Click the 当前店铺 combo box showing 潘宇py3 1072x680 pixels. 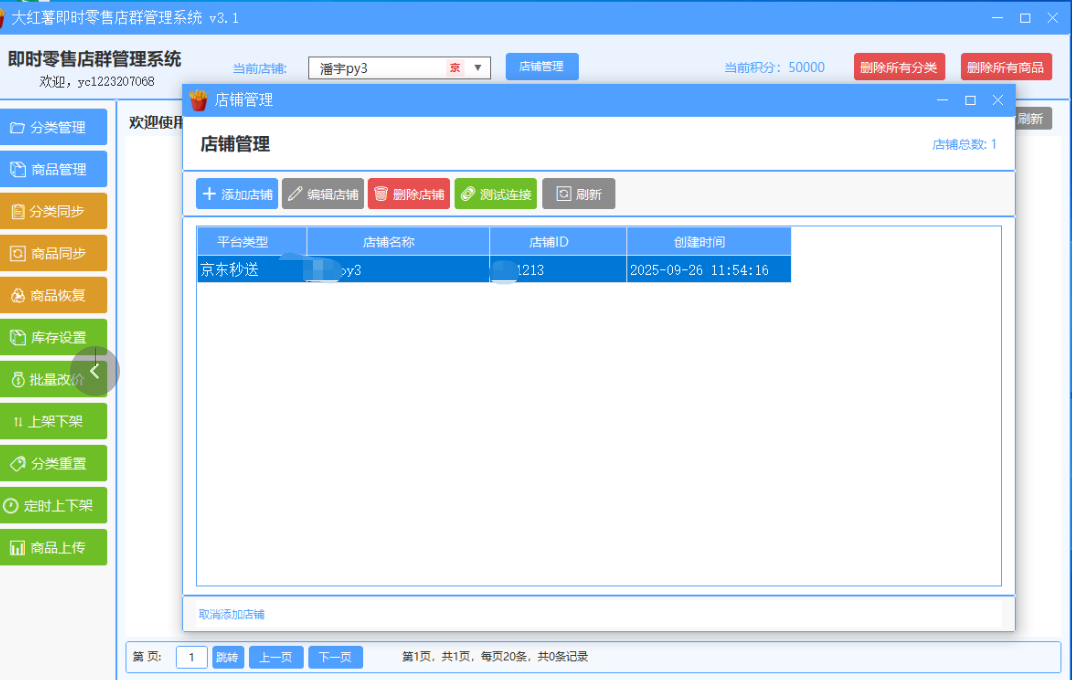point(399,68)
